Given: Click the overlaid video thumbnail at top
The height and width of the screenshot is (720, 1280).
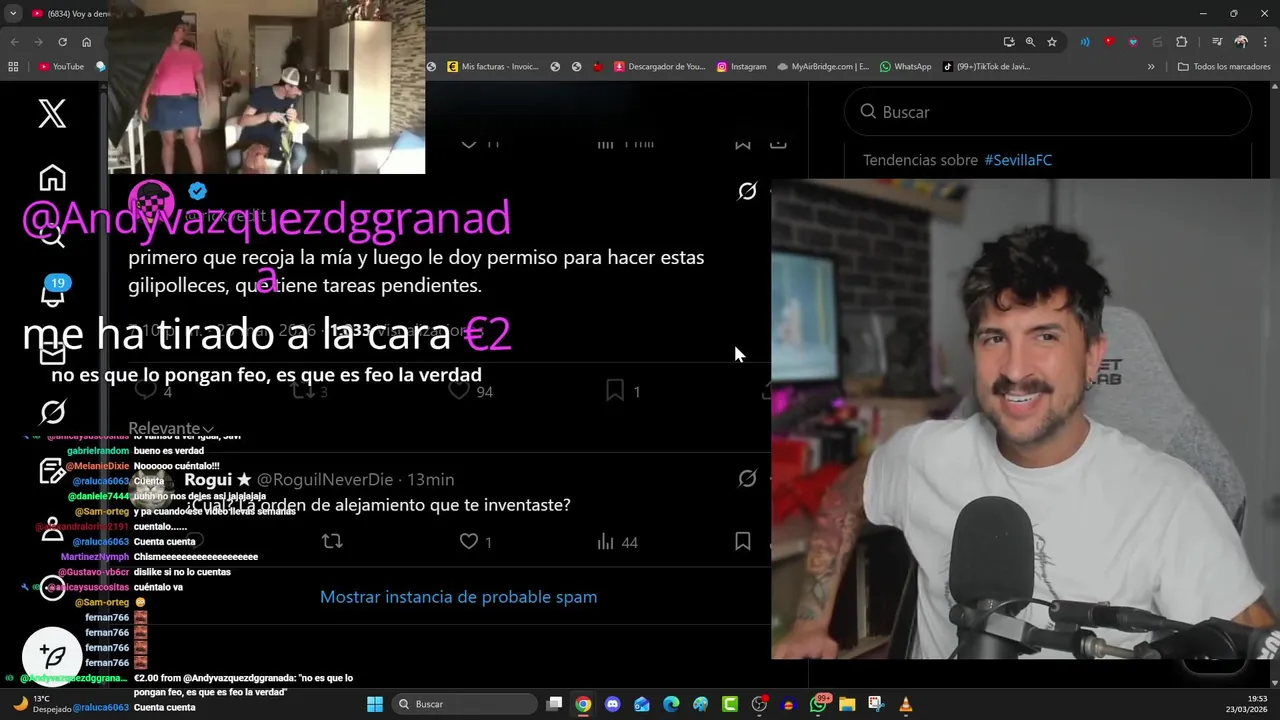Looking at the screenshot, I should click(x=266, y=87).
